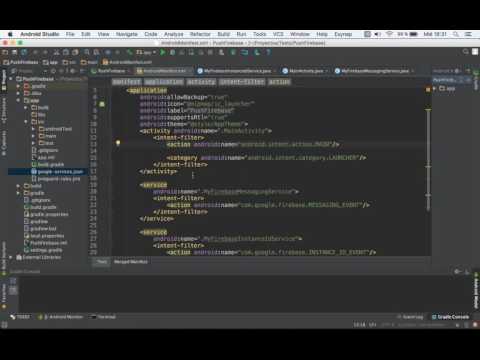Click the volume icon in menu bar
The height and width of the screenshot is (360, 480).
(377, 34)
